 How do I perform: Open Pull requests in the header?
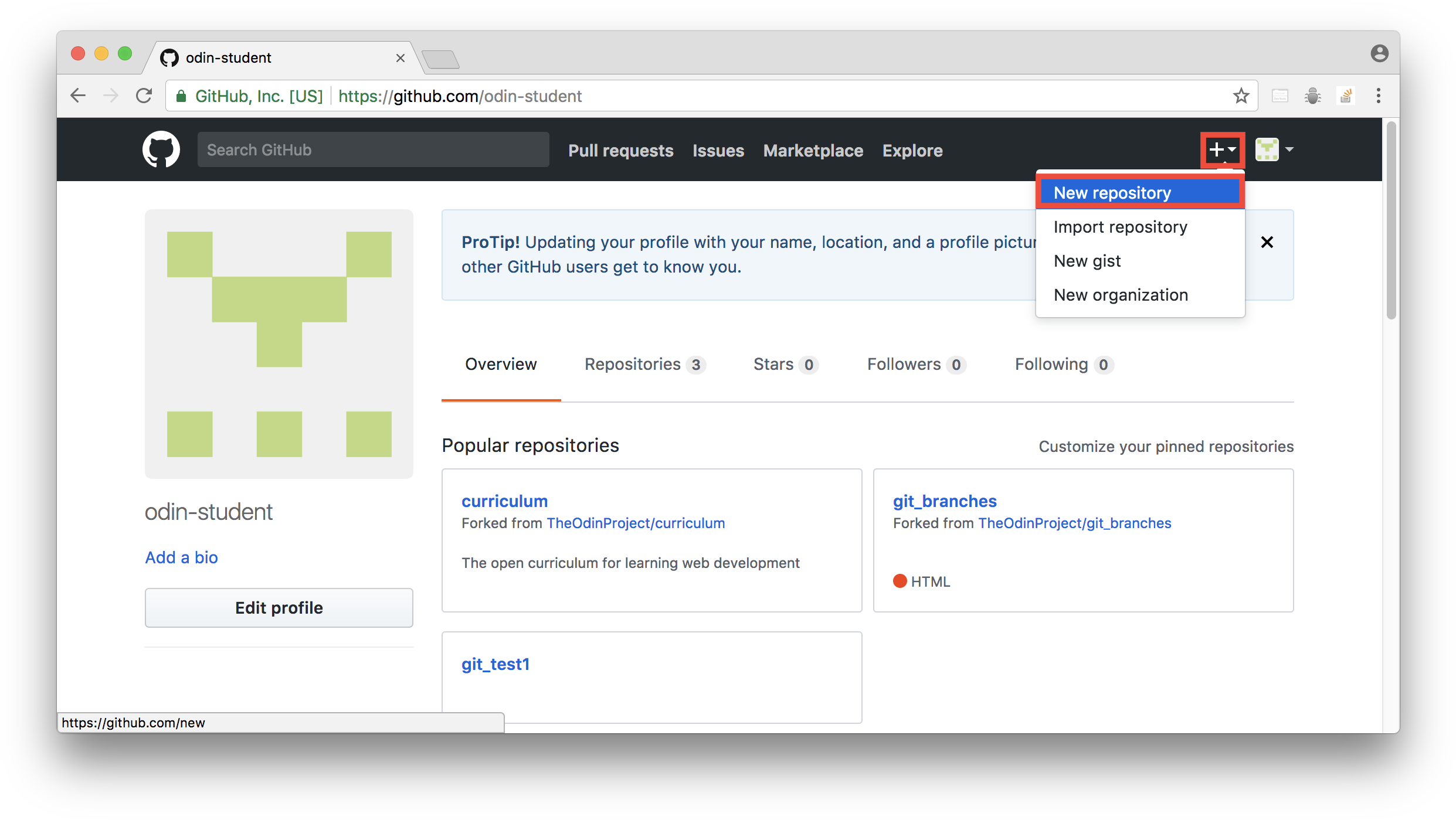(x=620, y=151)
